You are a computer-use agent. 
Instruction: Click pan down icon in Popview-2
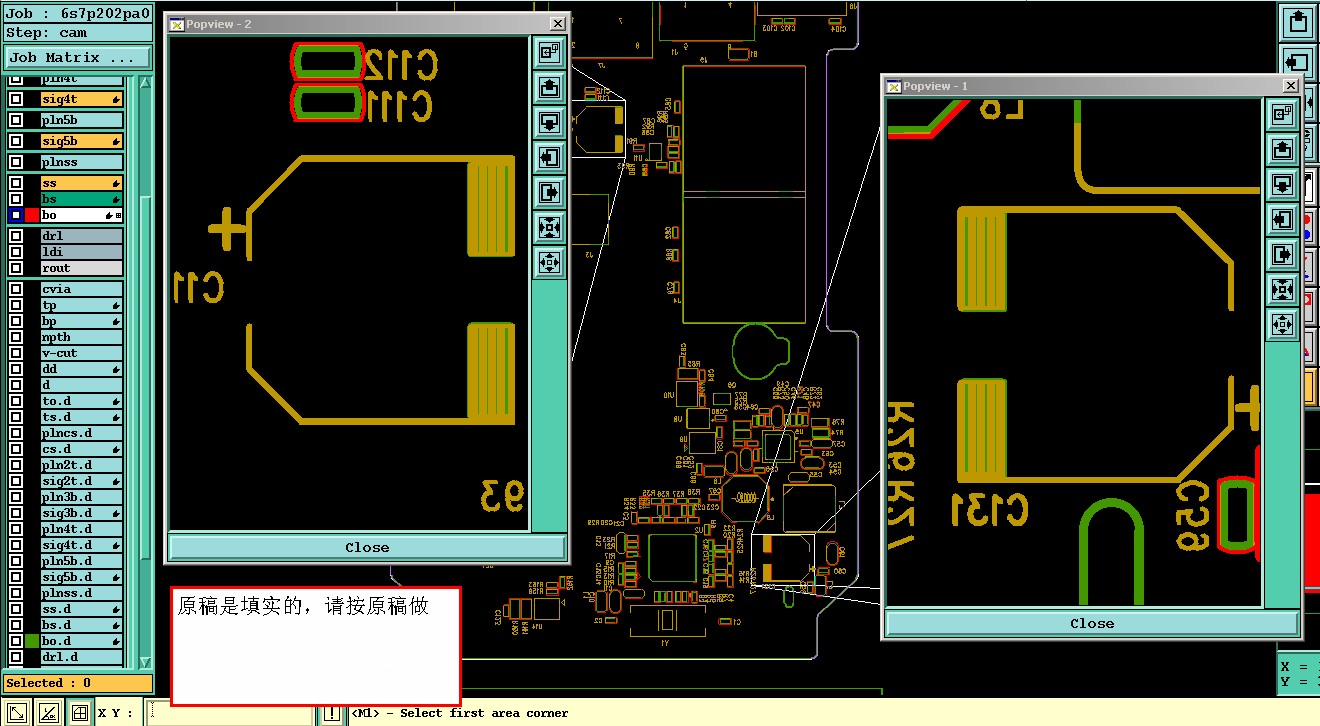tap(549, 122)
